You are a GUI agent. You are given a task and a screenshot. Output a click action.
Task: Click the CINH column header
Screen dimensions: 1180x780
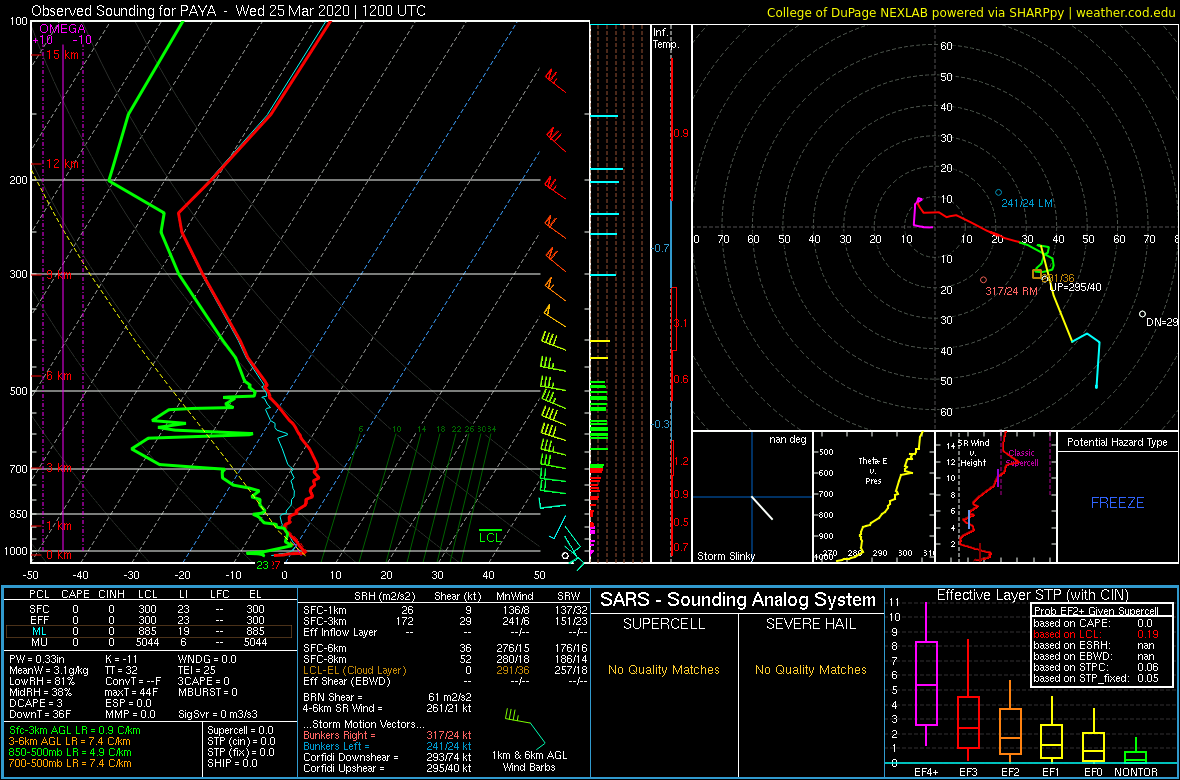(x=111, y=594)
